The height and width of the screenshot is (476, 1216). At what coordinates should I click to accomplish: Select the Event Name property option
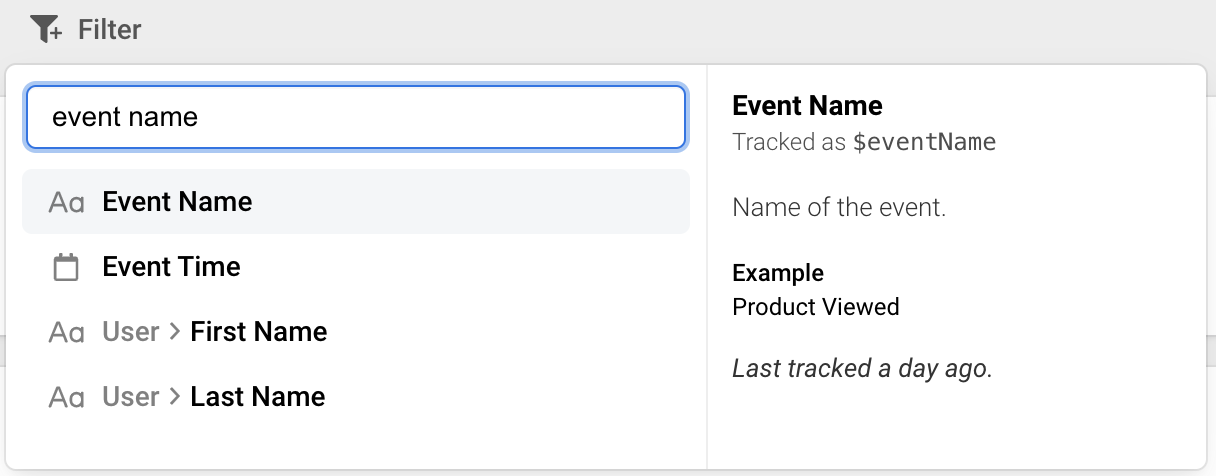tap(356, 202)
